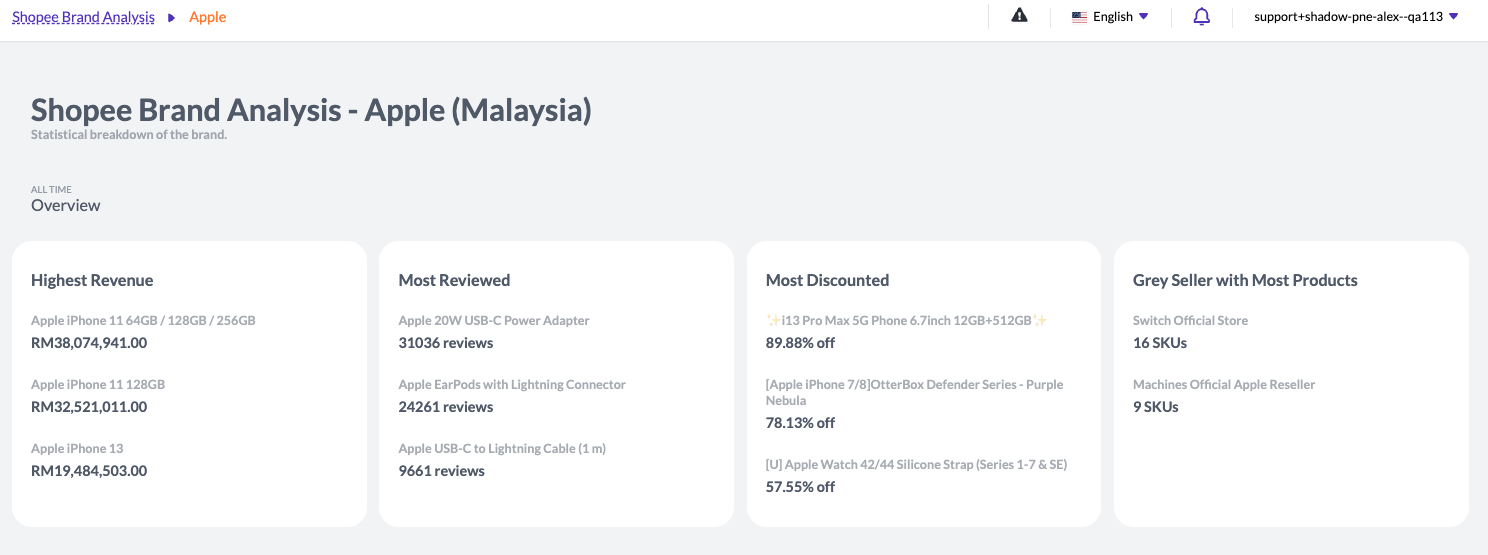
Task: Click the ALL TIME period label
Action: (51, 189)
